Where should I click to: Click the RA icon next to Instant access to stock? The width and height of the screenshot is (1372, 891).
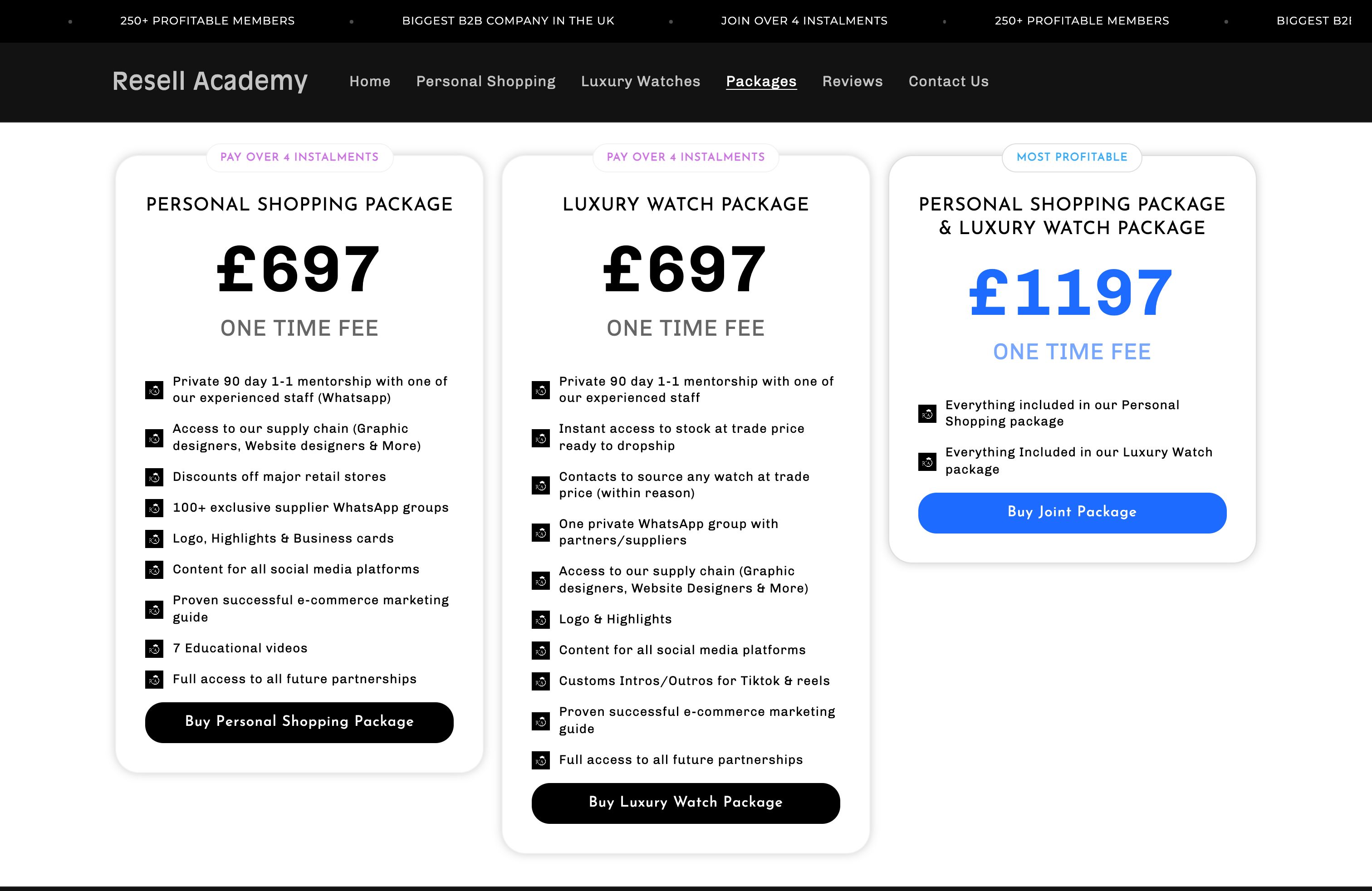pos(541,438)
